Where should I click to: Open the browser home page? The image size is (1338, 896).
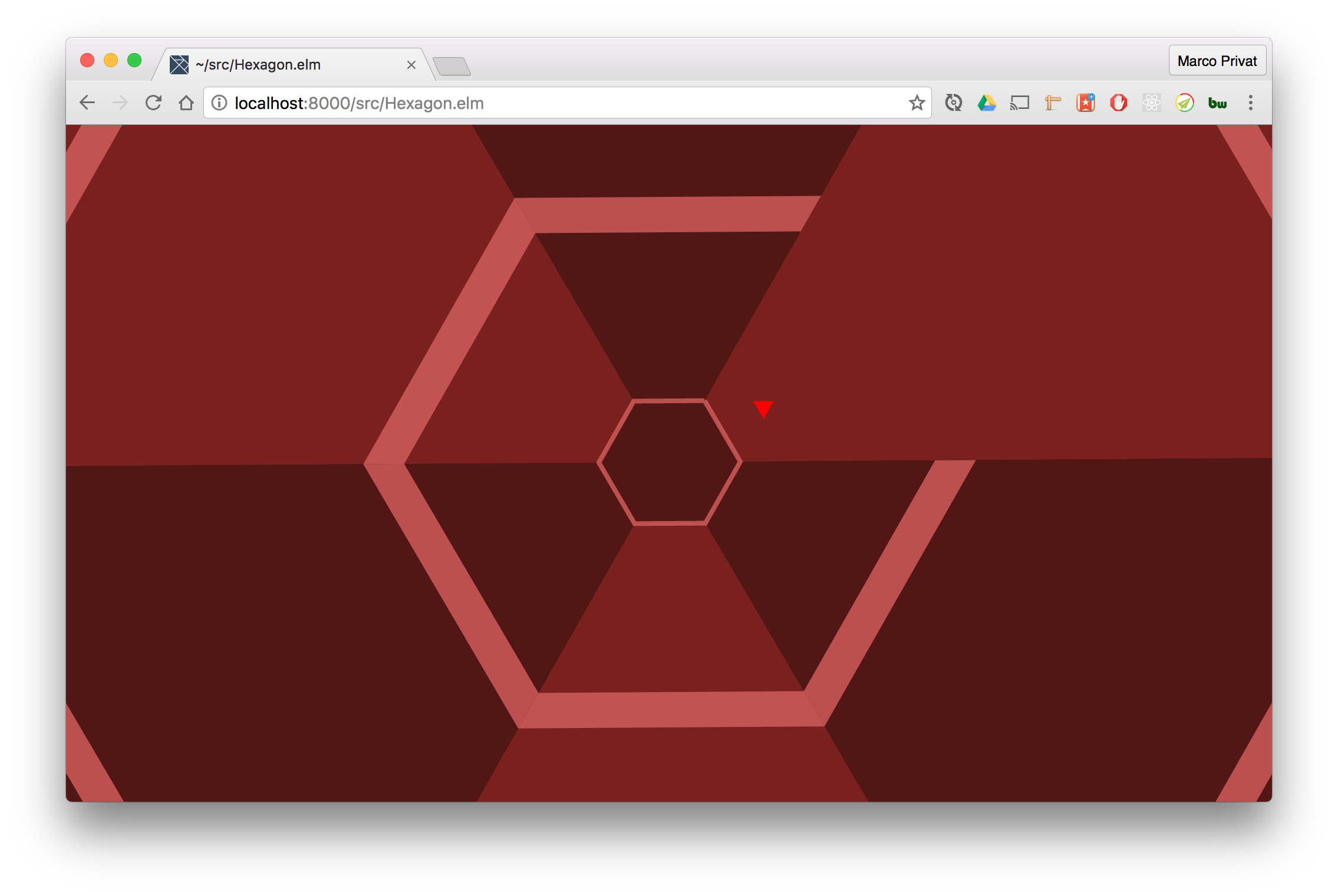(186, 103)
